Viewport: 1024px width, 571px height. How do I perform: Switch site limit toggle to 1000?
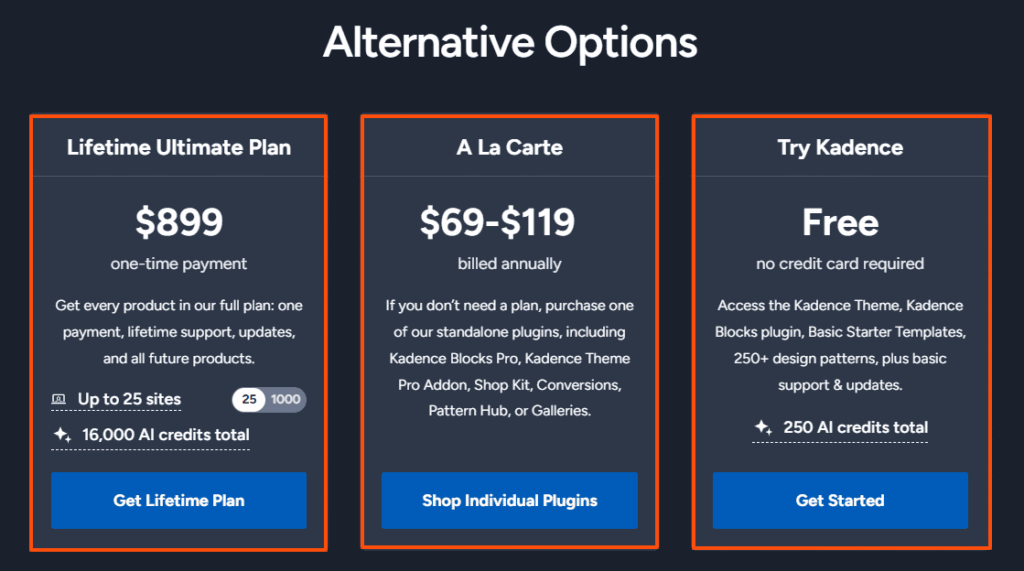(285, 399)
